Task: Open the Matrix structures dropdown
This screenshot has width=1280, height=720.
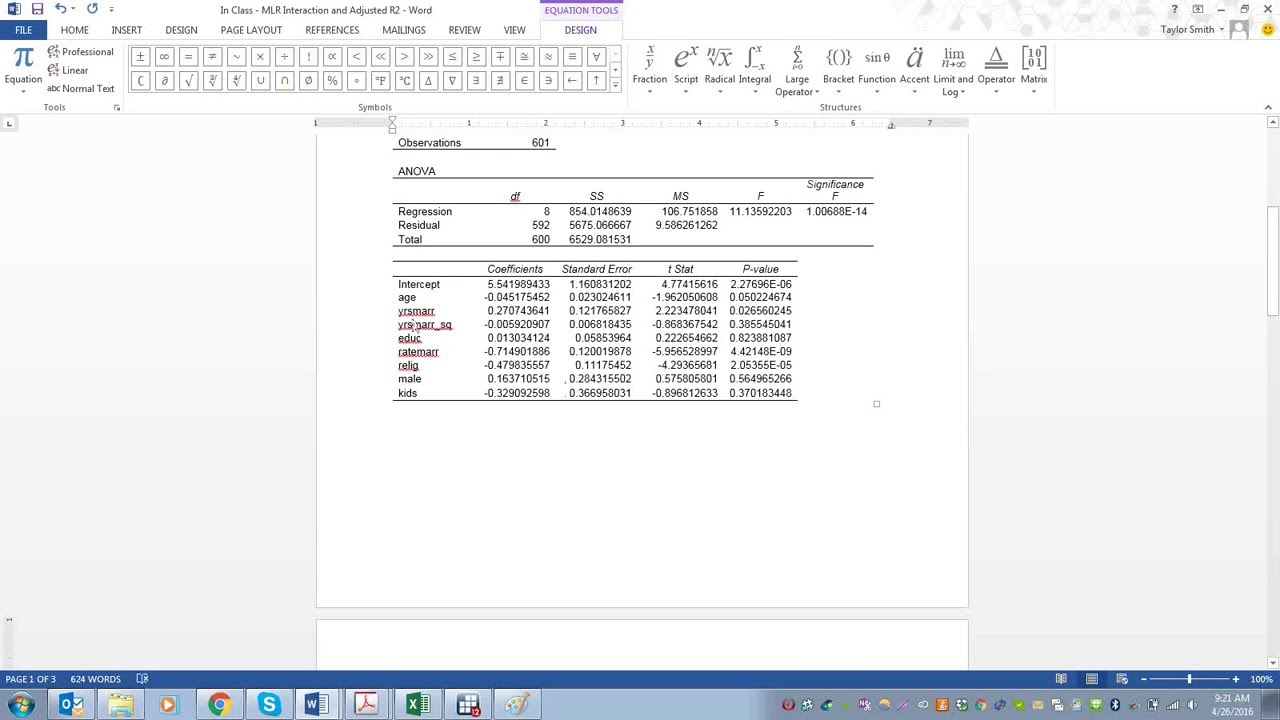Action: coord(1034,71)
